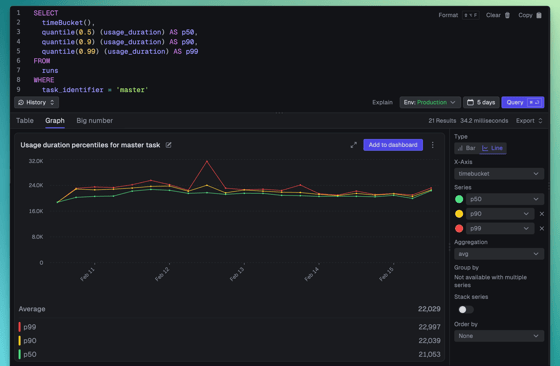Viewport: 560px width, 366px height.
Task: Click the clipboard icon next to Copy
Action: click(x=539, y=15)
